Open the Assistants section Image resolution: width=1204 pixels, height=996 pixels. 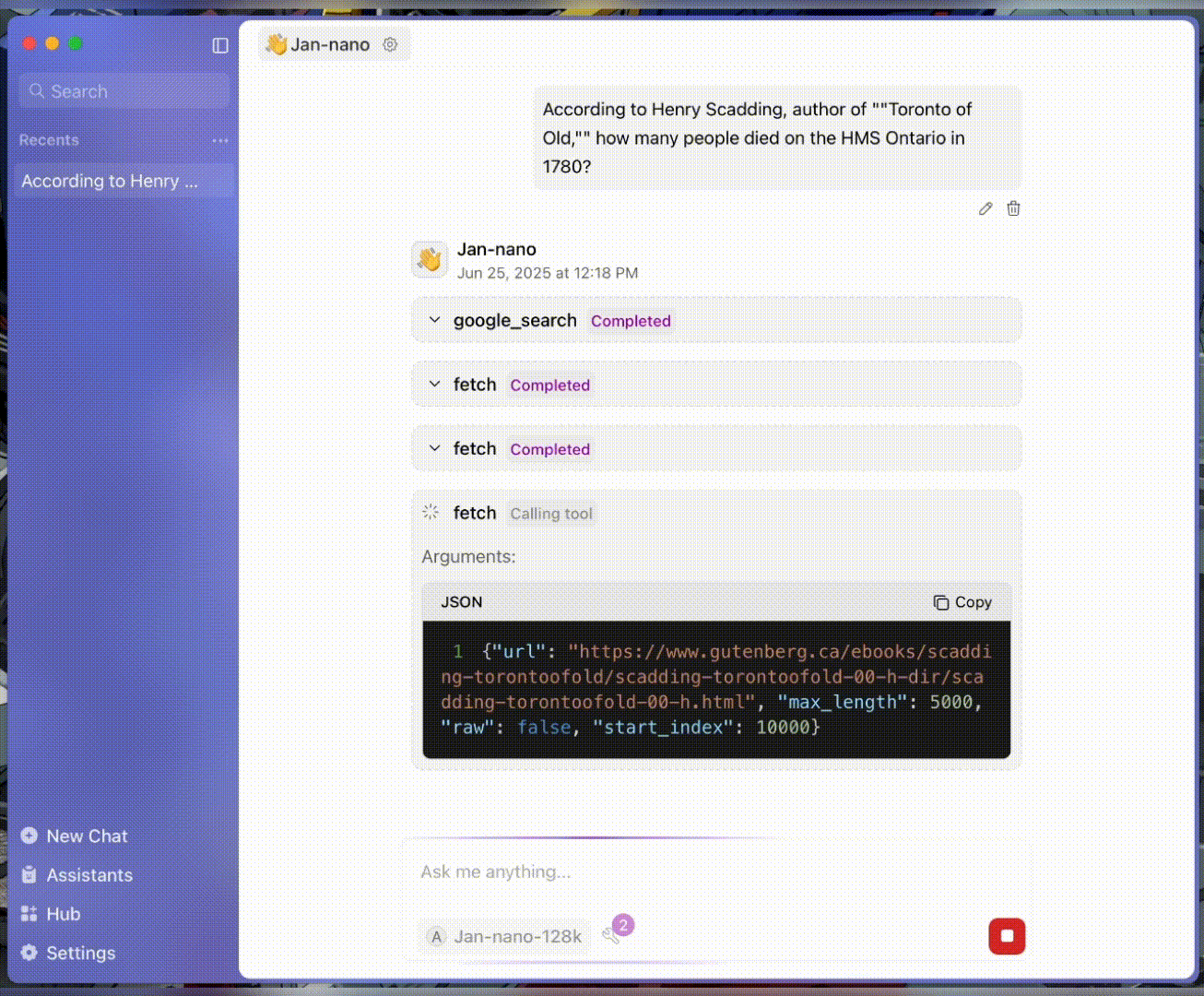89,874
